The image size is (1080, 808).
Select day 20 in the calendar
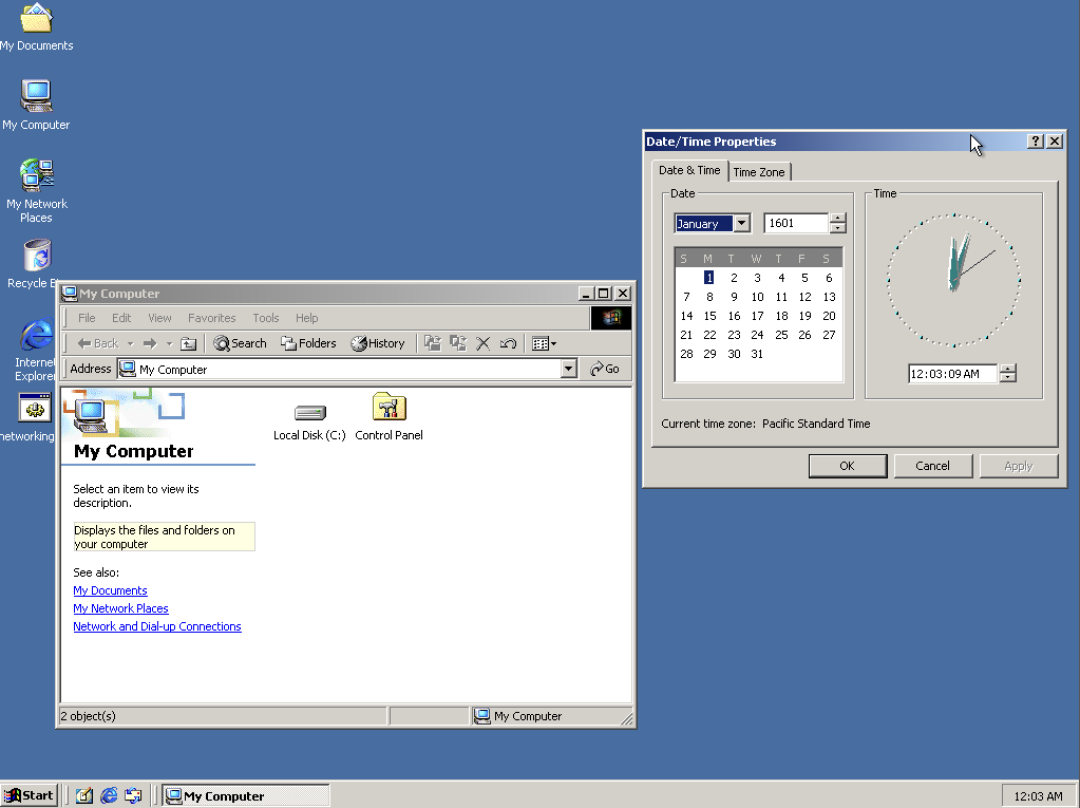tap(829, 315)
